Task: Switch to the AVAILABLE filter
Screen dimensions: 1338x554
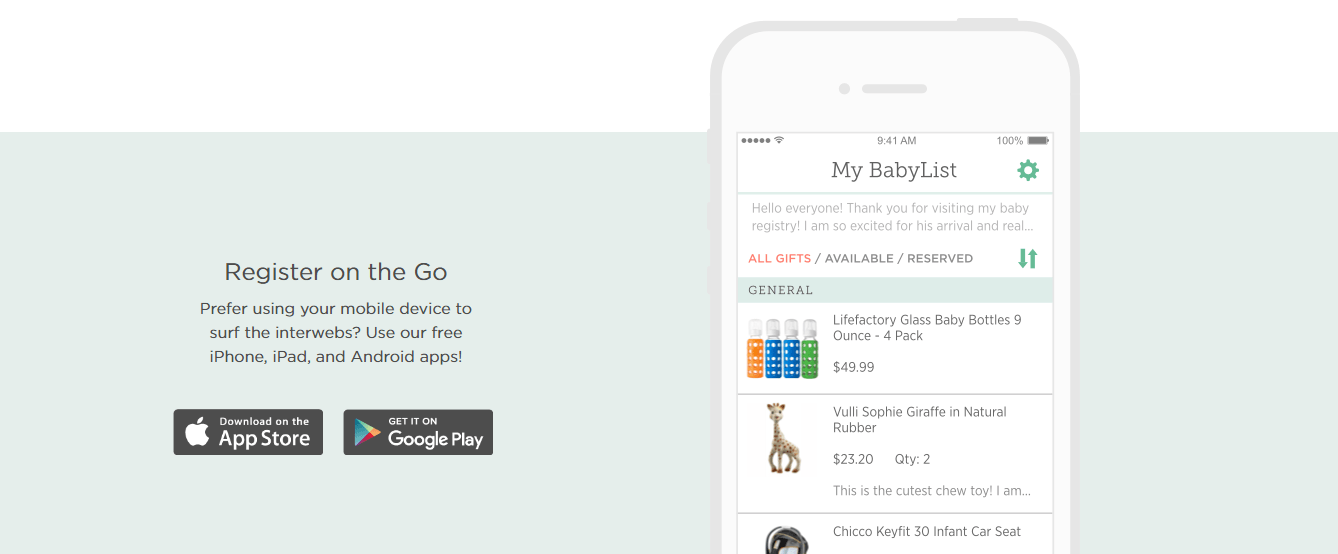Action: (859, 258)
